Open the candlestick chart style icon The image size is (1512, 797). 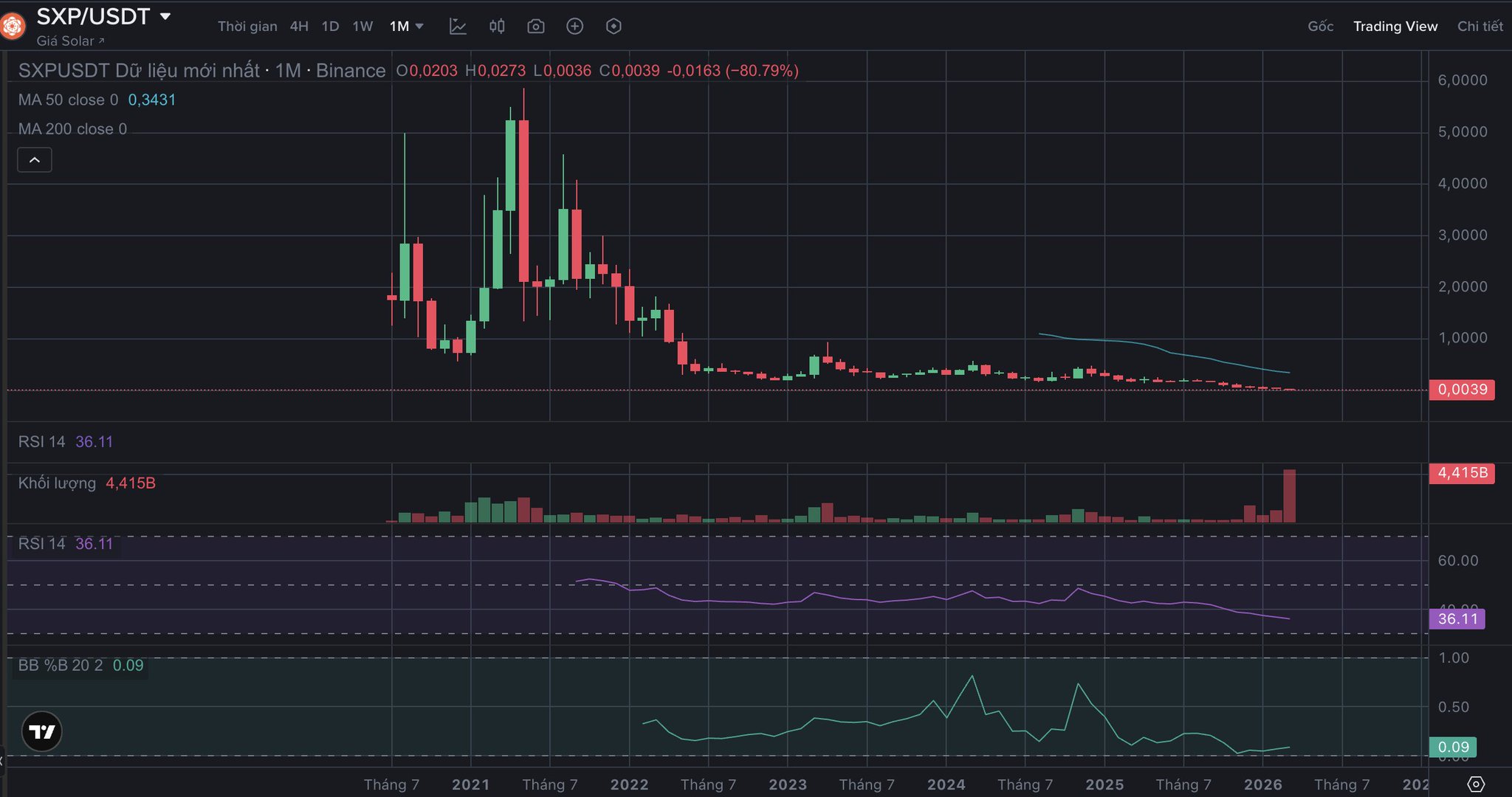tap(497, 27)
